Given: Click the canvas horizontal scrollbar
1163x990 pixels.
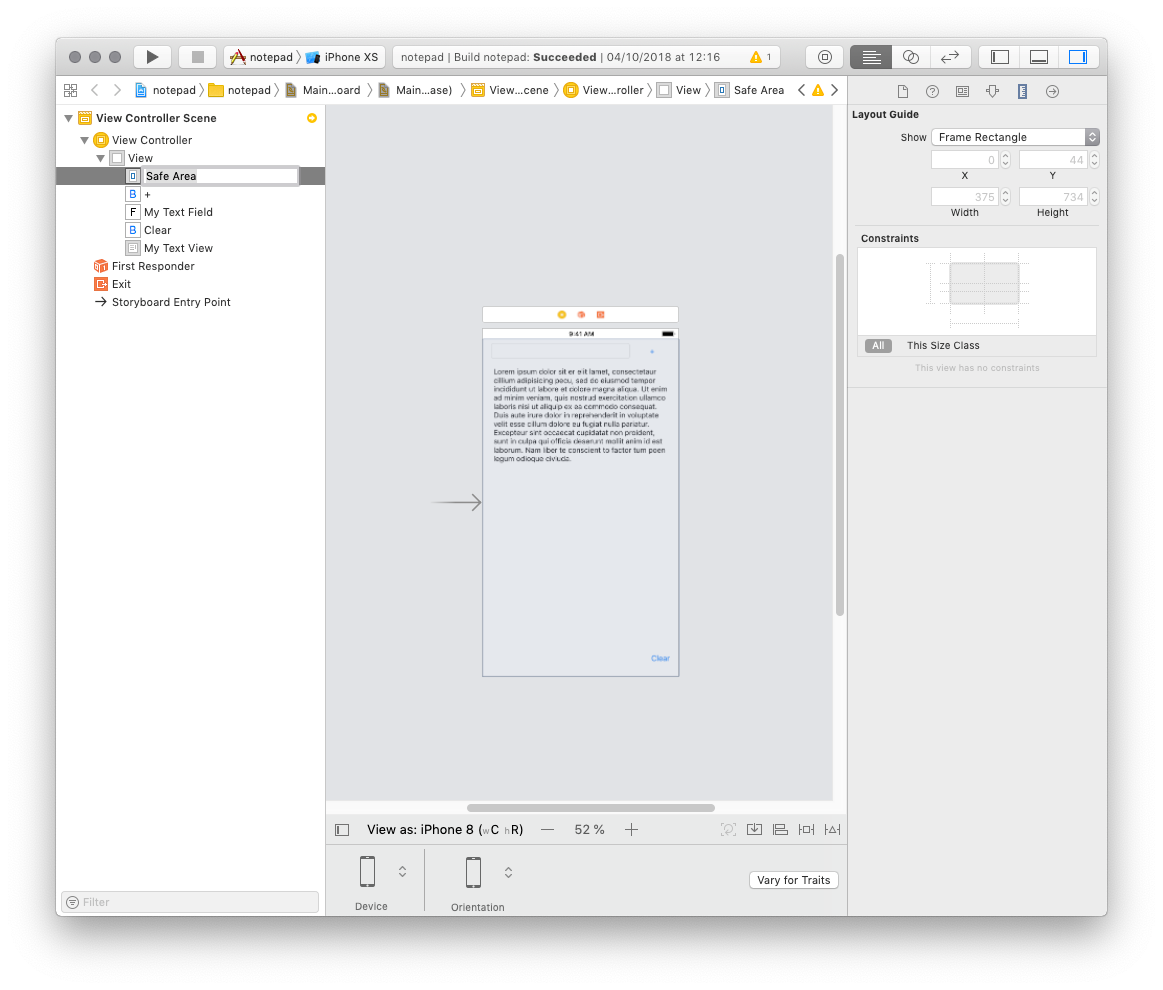Looking at the screenshot, I should click(590, 808).
